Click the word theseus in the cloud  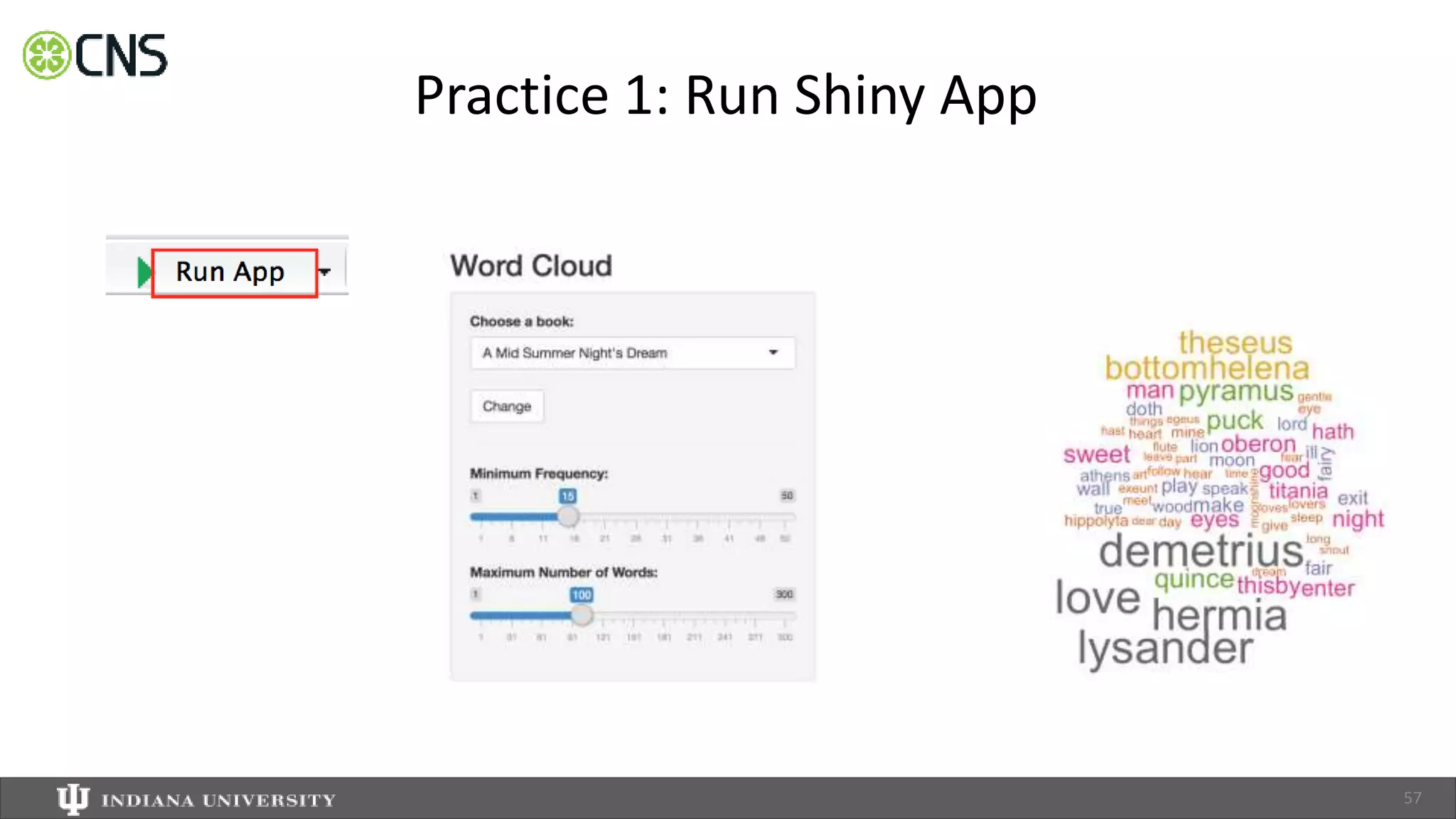1235,343
